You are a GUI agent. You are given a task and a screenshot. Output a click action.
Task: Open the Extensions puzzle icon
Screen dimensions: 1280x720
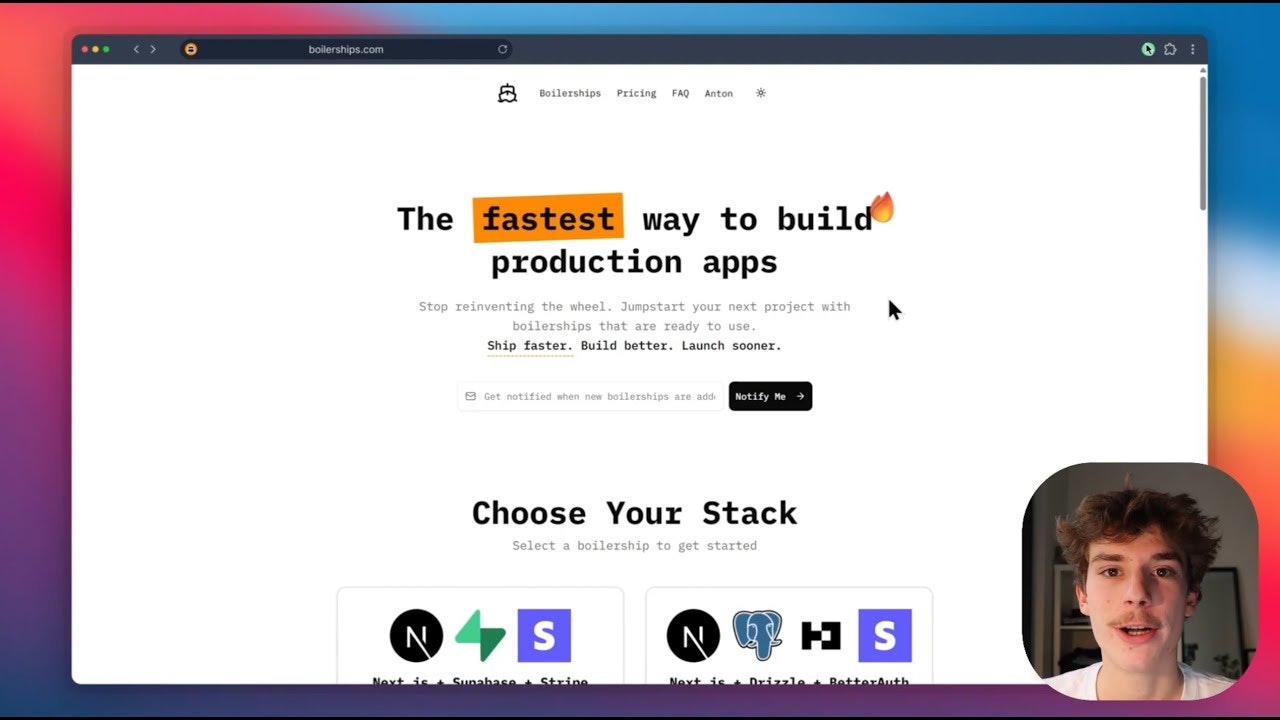[1170, 49]
